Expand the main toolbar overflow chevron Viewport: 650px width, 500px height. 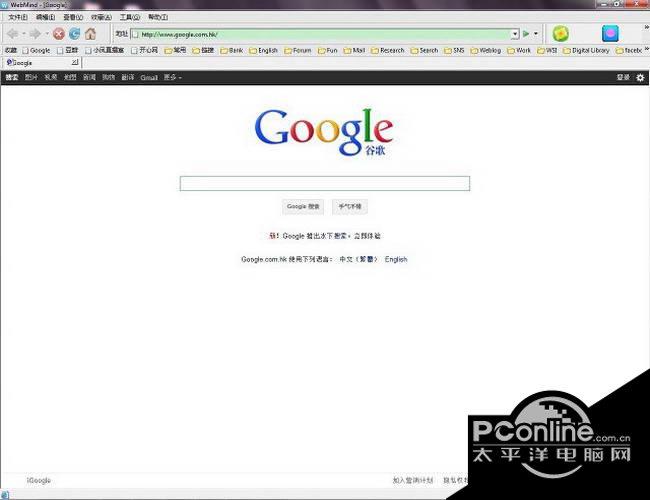tap(647, 27)
